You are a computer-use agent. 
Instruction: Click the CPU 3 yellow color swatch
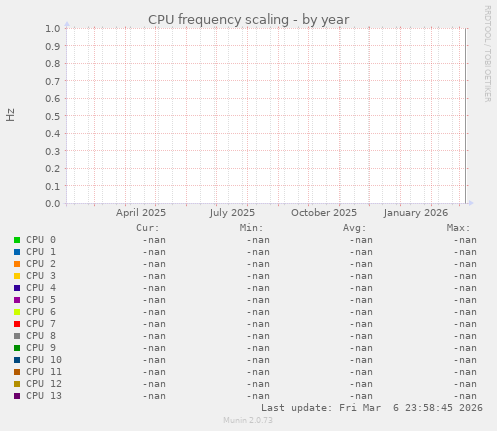point(17,276)
